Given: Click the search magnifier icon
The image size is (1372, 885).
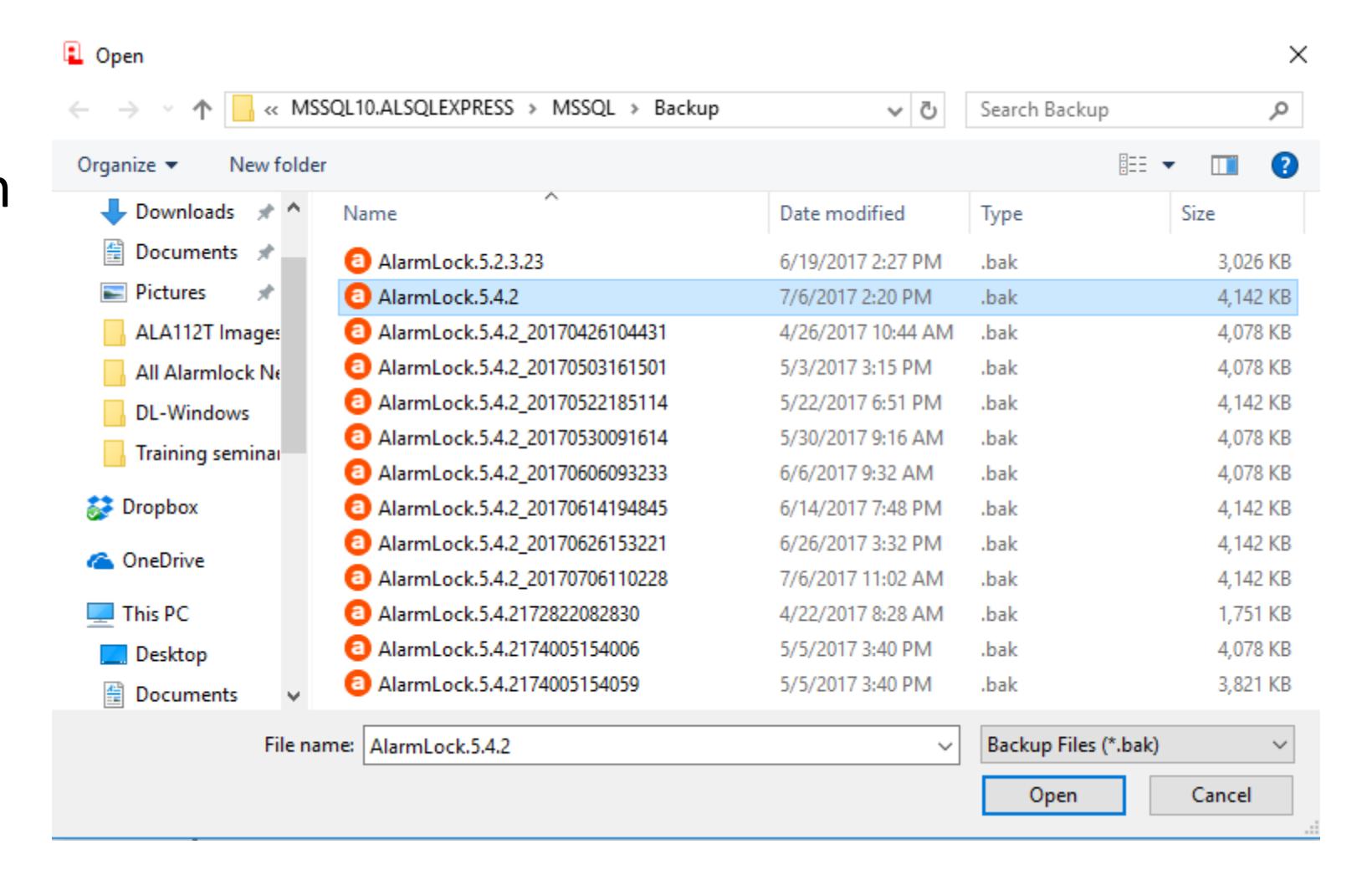Looking at the screenshot, I should click(x=1278, y=110).
